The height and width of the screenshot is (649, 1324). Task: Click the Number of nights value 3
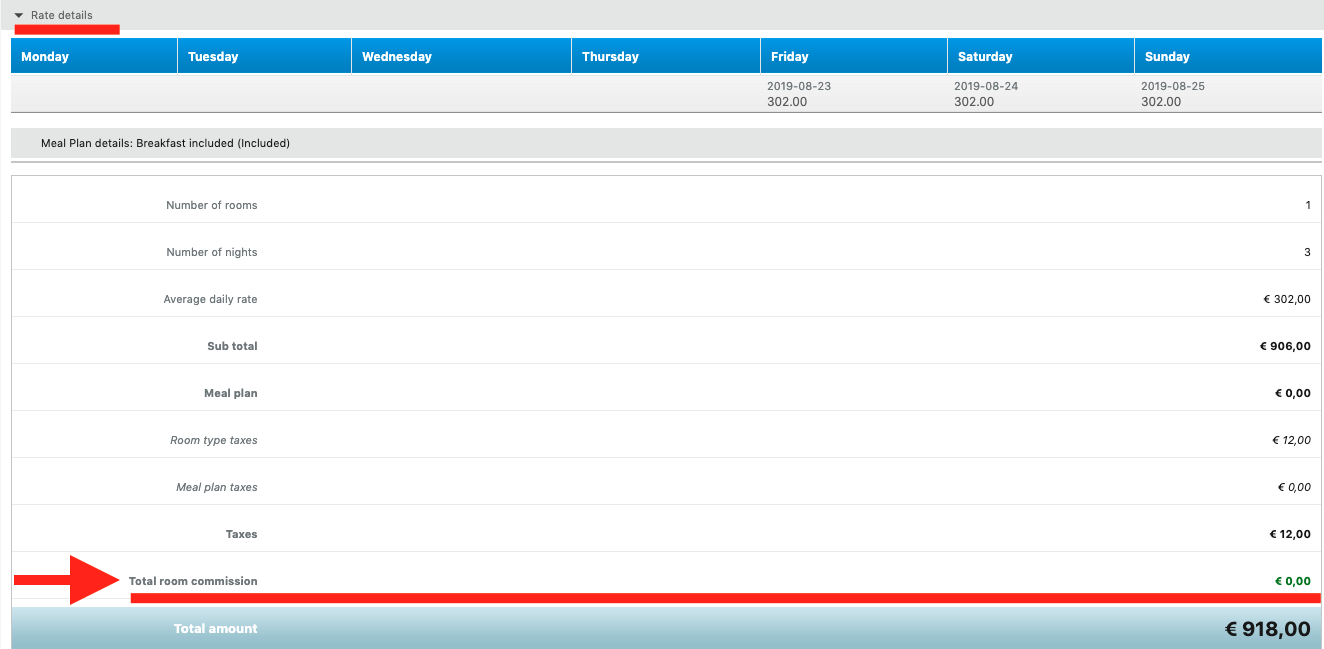[1307, 252]
